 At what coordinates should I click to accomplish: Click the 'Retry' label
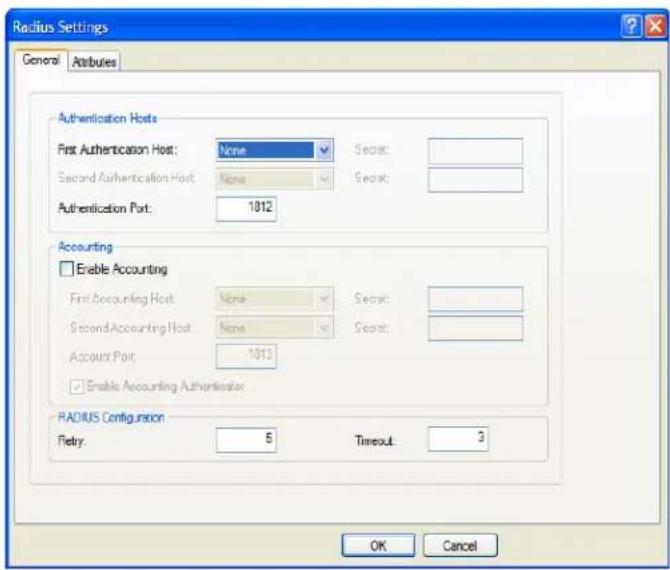71,441
